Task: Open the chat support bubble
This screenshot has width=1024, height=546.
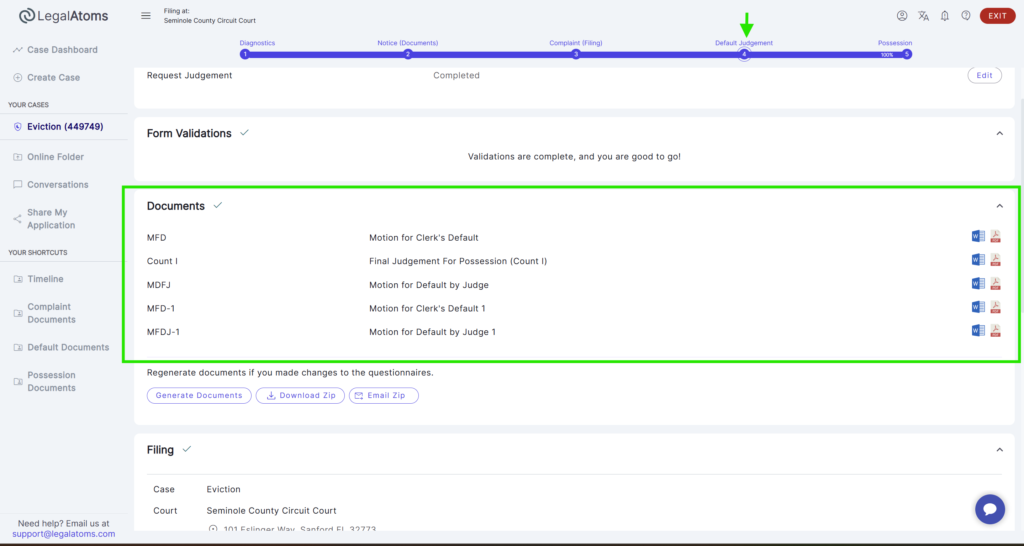Action: [990, 509]
